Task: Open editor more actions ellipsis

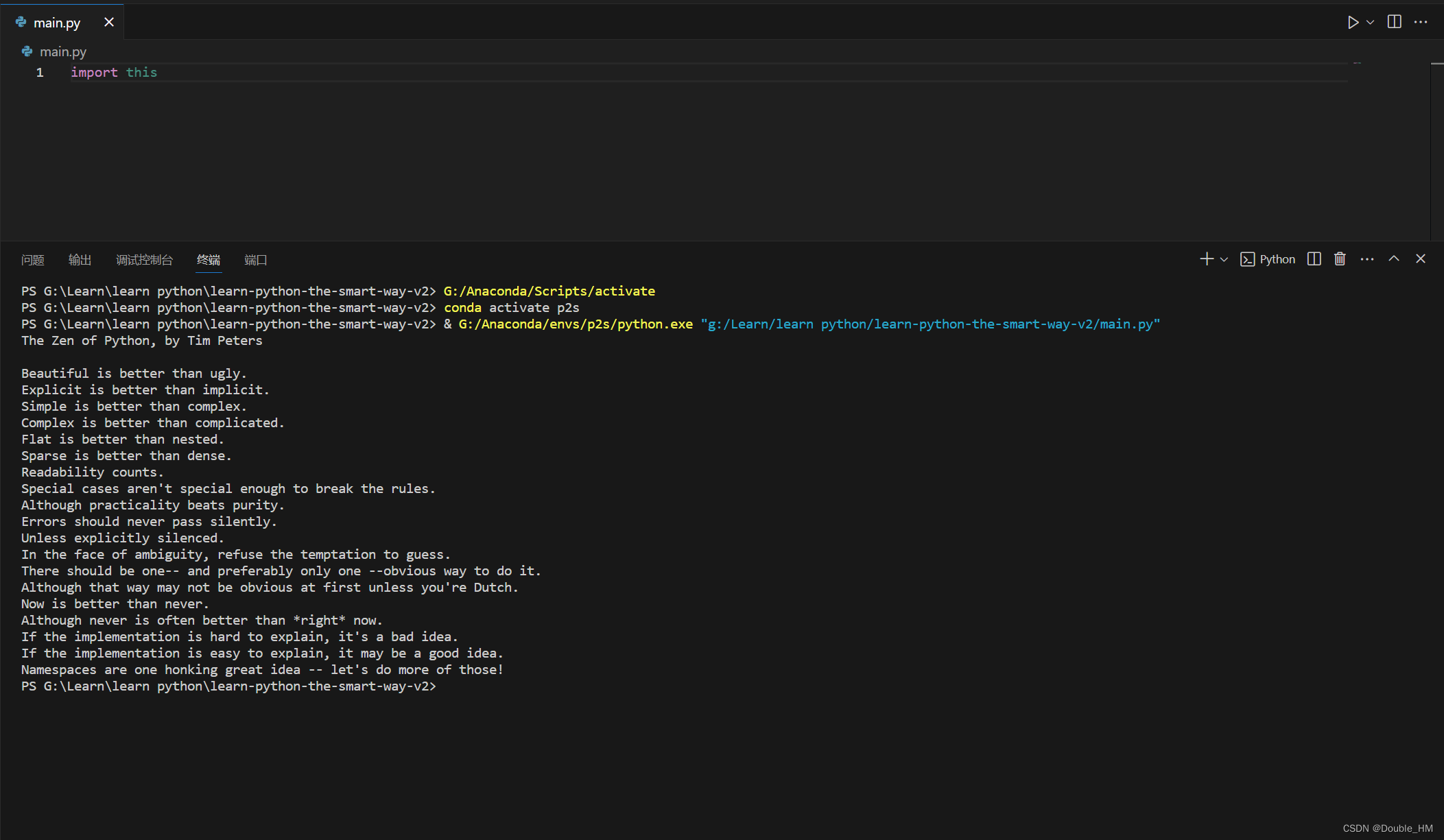Action: [x=1421, y=22]
